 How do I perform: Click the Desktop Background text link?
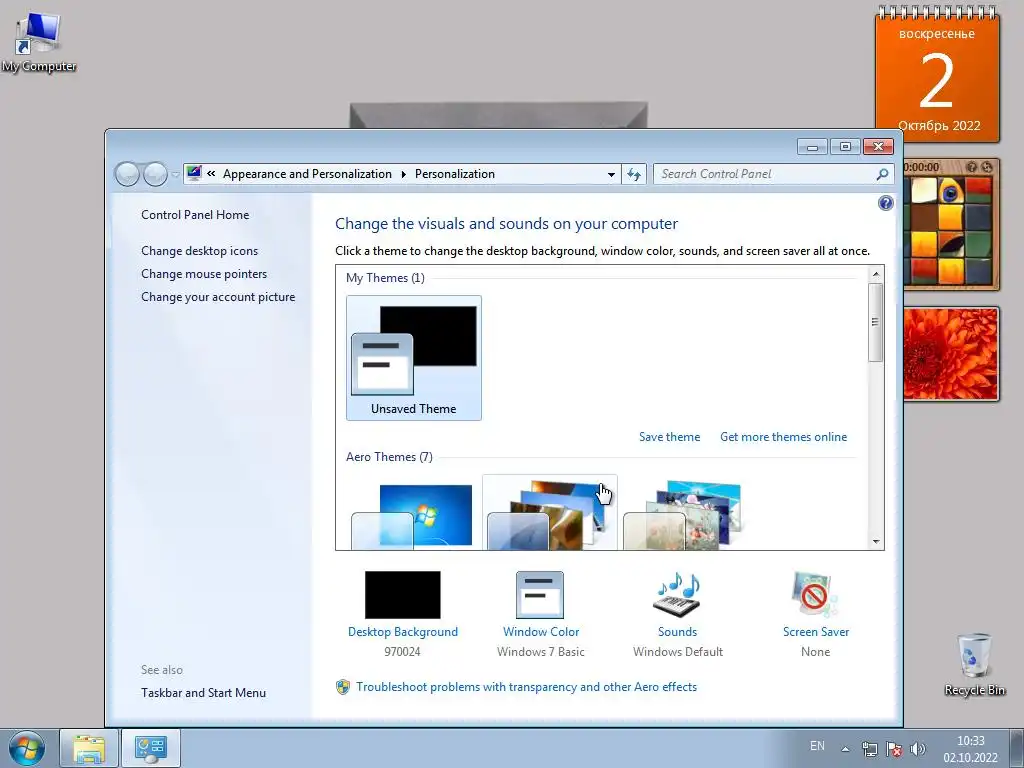click(x=402, y=632)
